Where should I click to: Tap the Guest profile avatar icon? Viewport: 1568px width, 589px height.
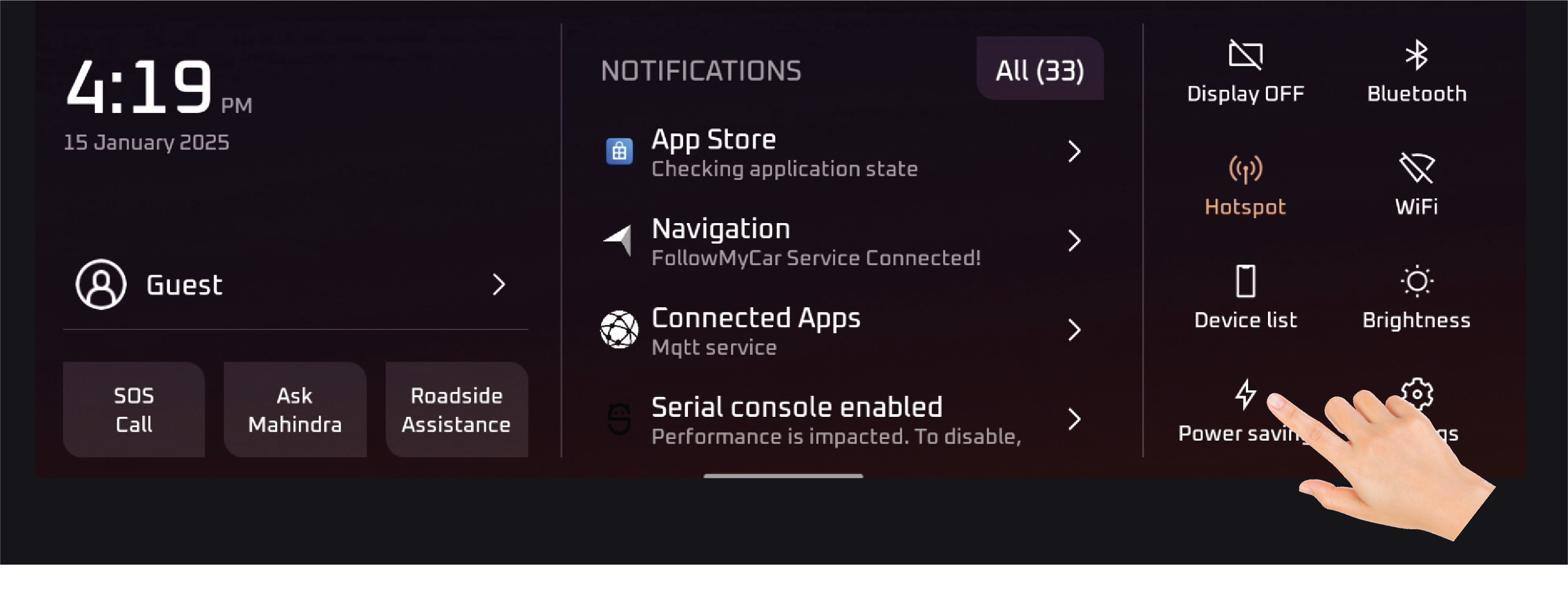[x=101, y=285]
